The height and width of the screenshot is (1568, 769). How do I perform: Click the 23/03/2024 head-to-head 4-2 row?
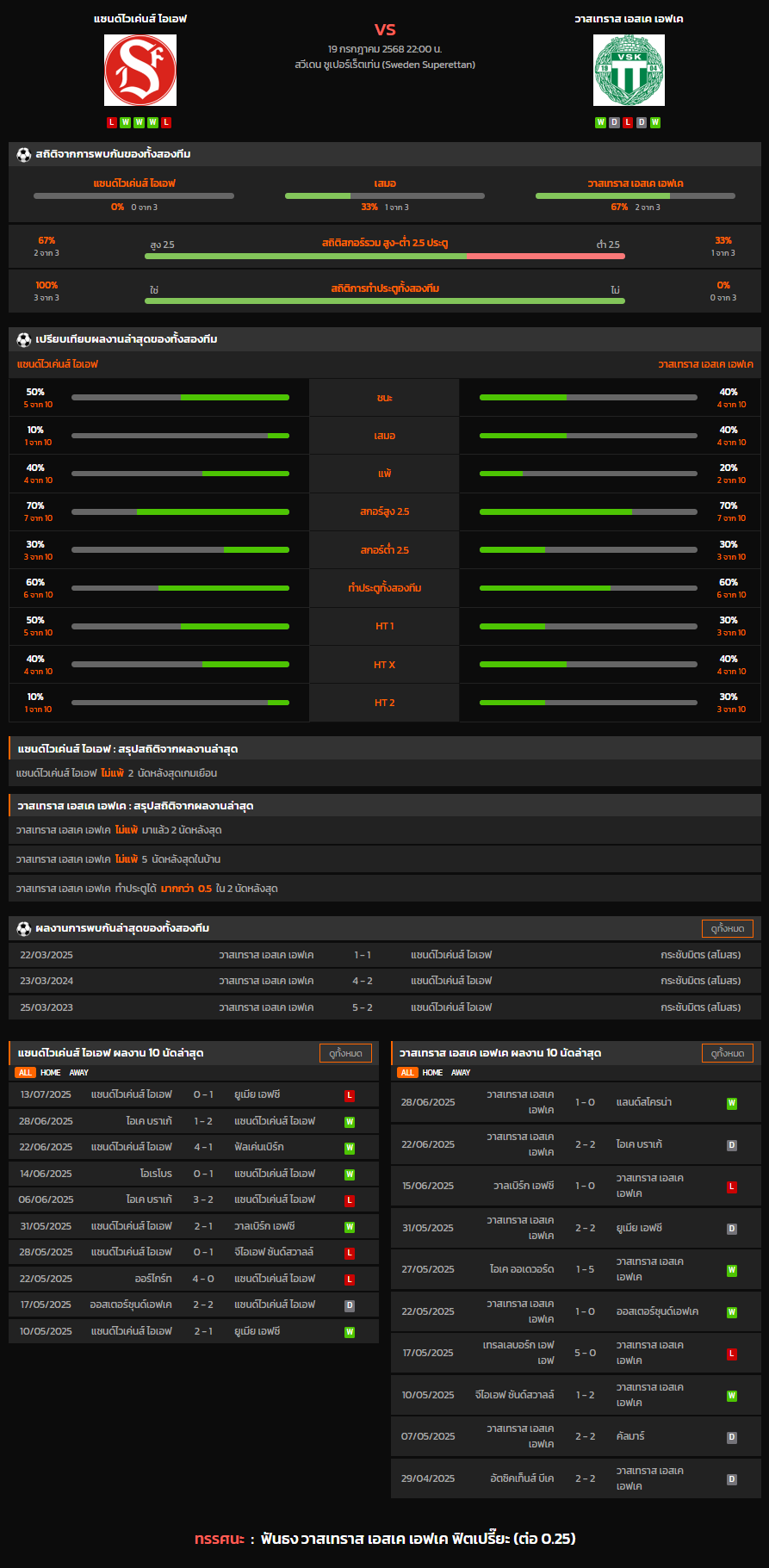tap(385, 981)
